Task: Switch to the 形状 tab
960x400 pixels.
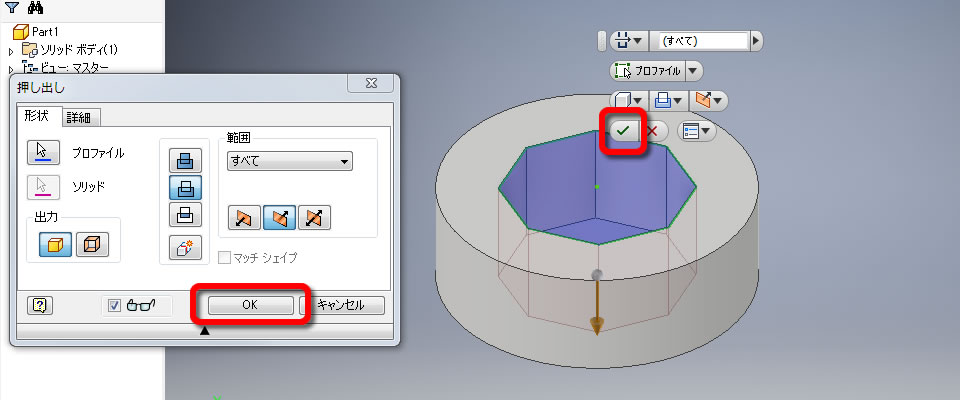Action: [x=40, y=116]
